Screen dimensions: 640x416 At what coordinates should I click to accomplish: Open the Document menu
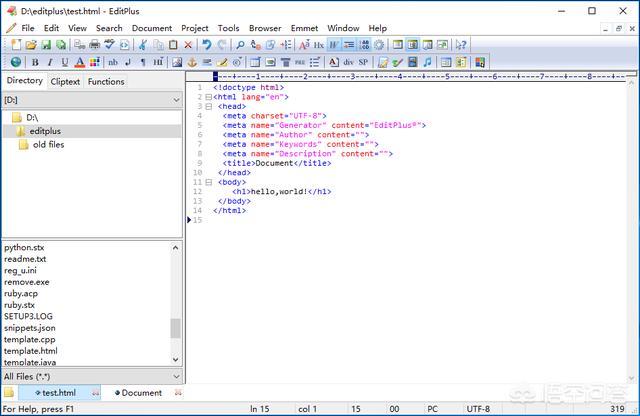152,28
